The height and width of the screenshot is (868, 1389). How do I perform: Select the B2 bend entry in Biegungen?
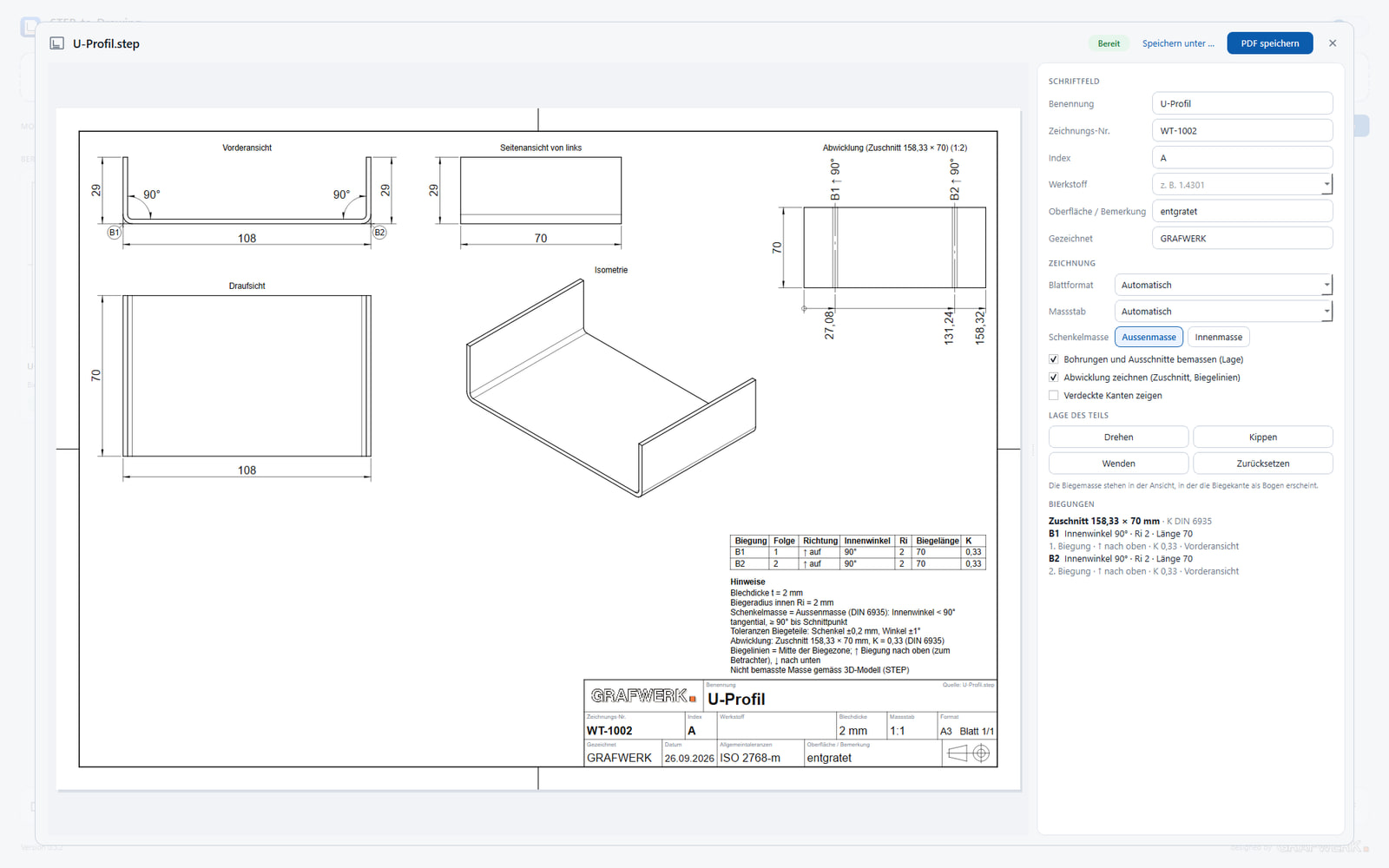tap(1121, 559)
